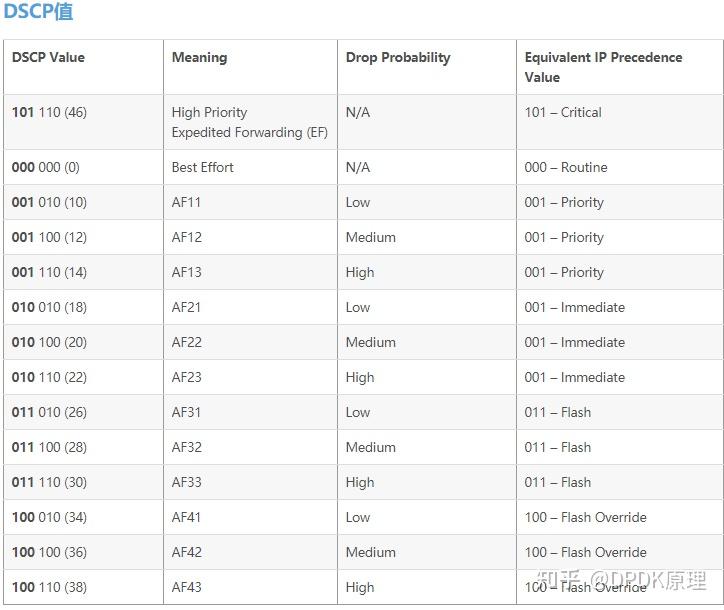Select the AF22 meaning cell
724x610 pixels.
pos(186,343)
